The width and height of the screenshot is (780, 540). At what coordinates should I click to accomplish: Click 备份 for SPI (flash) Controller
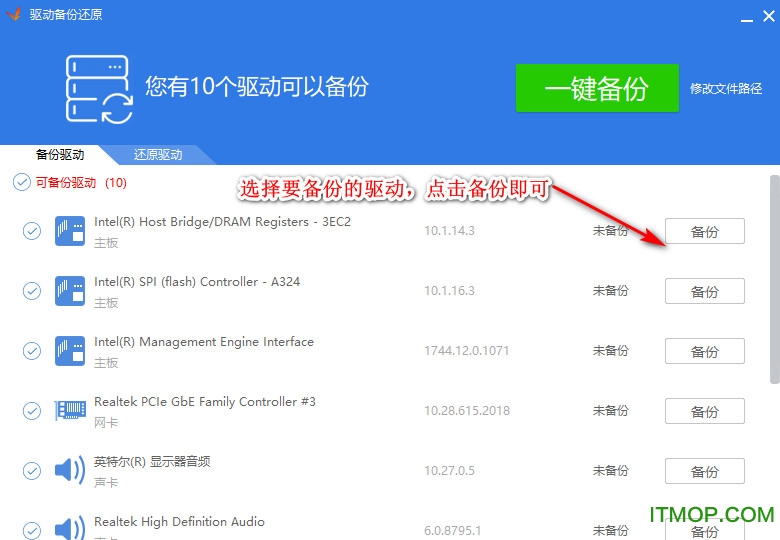pos(704,291)
